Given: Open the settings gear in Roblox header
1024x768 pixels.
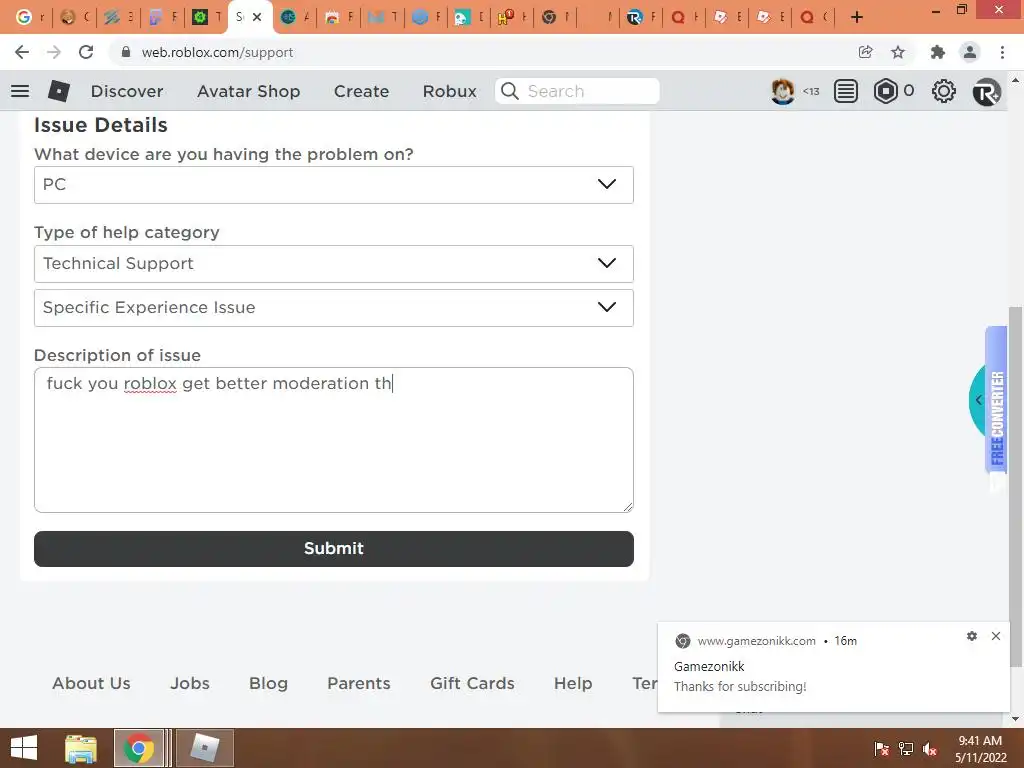Looking at the screenshot, I should tap(944, 91).
